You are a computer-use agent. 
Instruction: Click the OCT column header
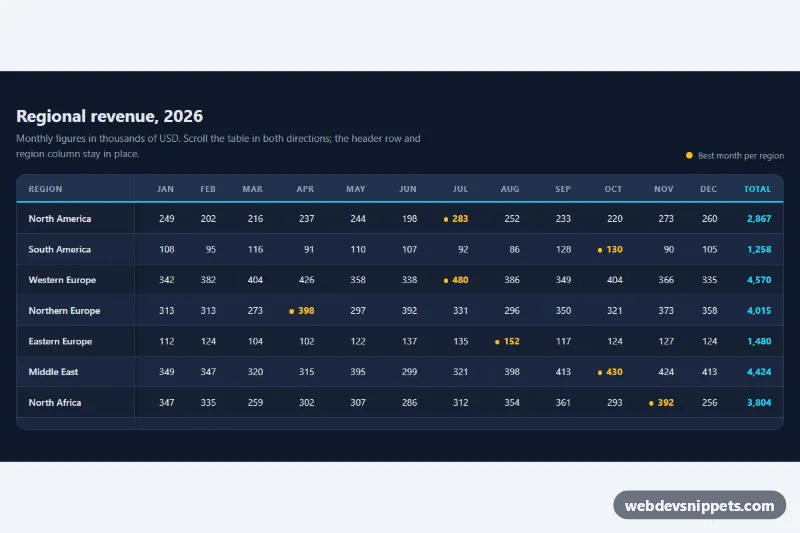[613, 189]
